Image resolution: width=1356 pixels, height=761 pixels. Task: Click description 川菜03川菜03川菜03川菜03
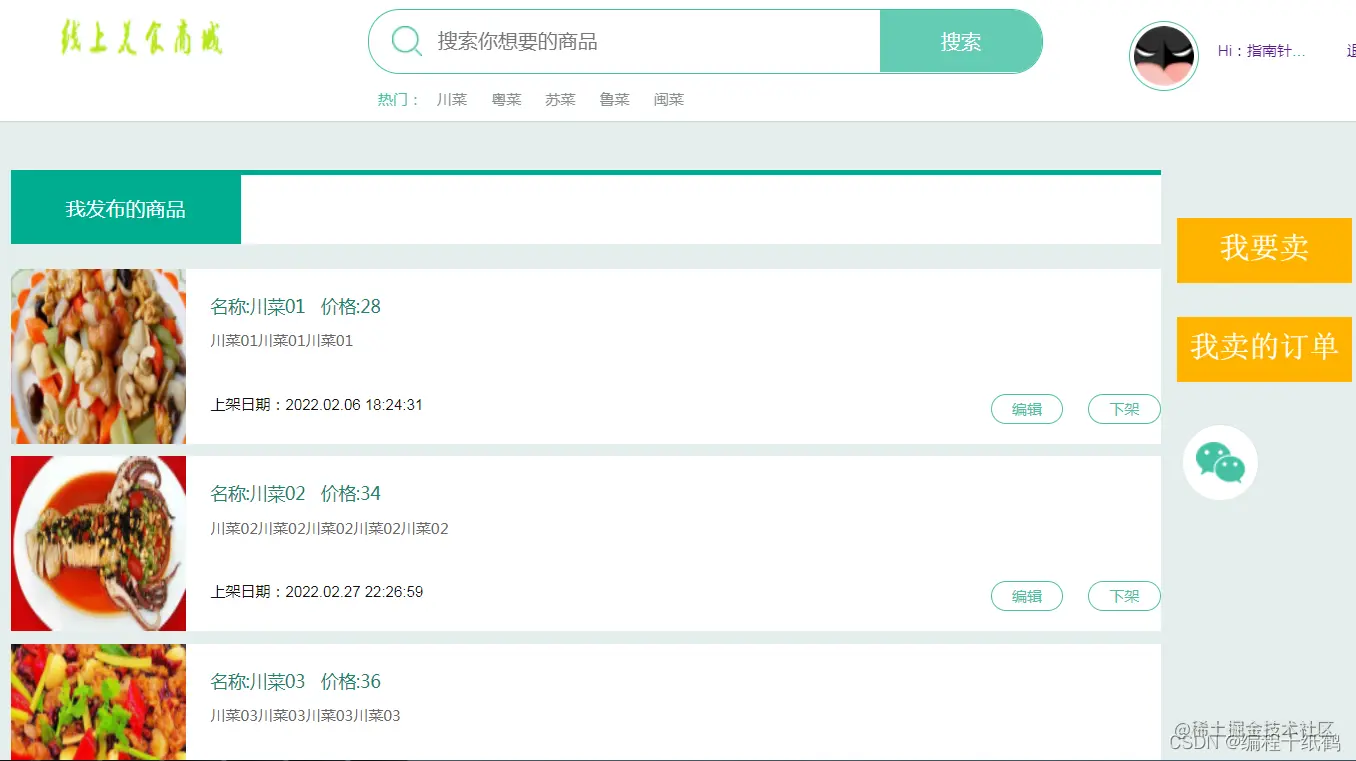tap(306, 716)
